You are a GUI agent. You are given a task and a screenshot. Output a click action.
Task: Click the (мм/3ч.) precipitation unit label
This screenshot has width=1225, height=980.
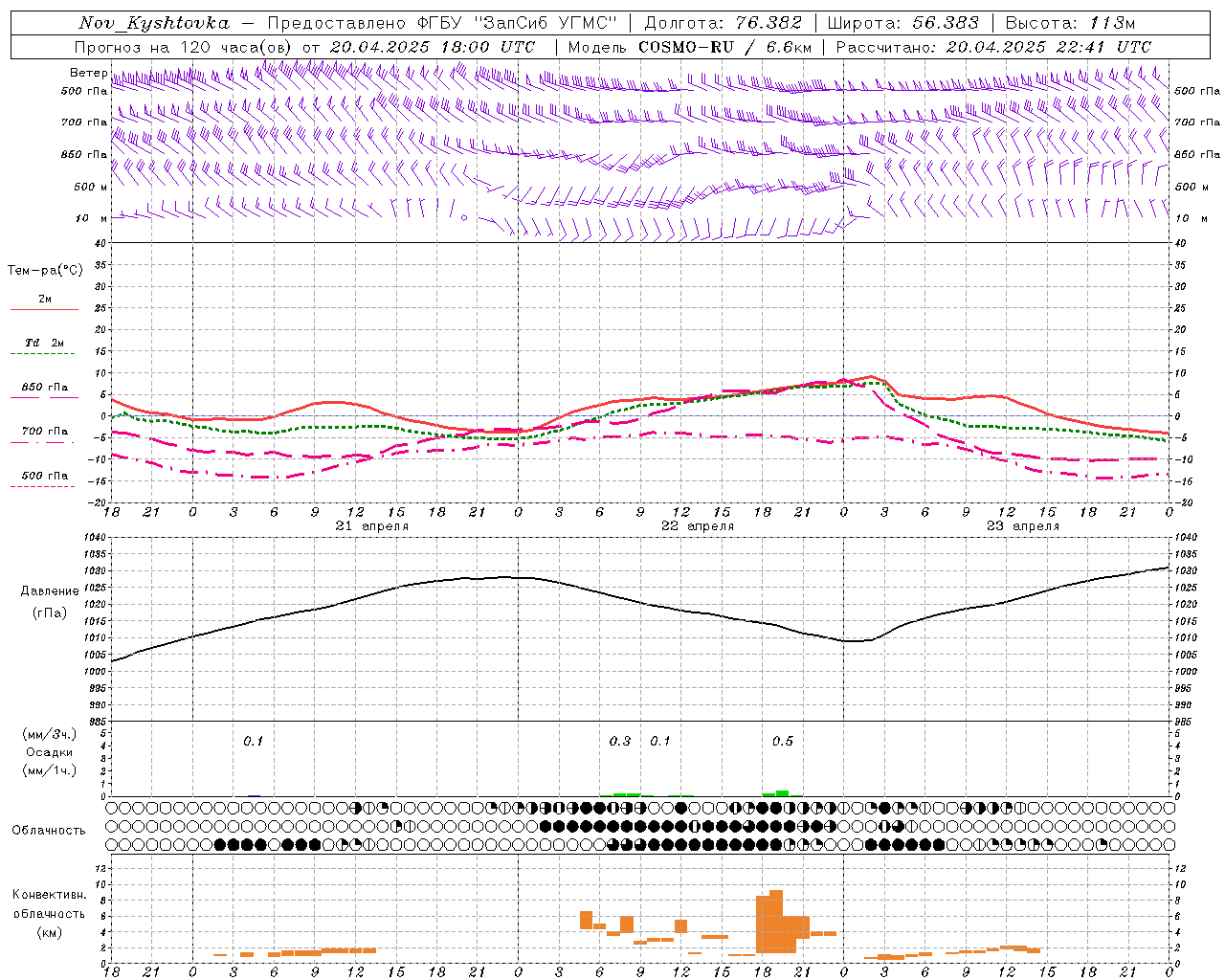[50, 734]
